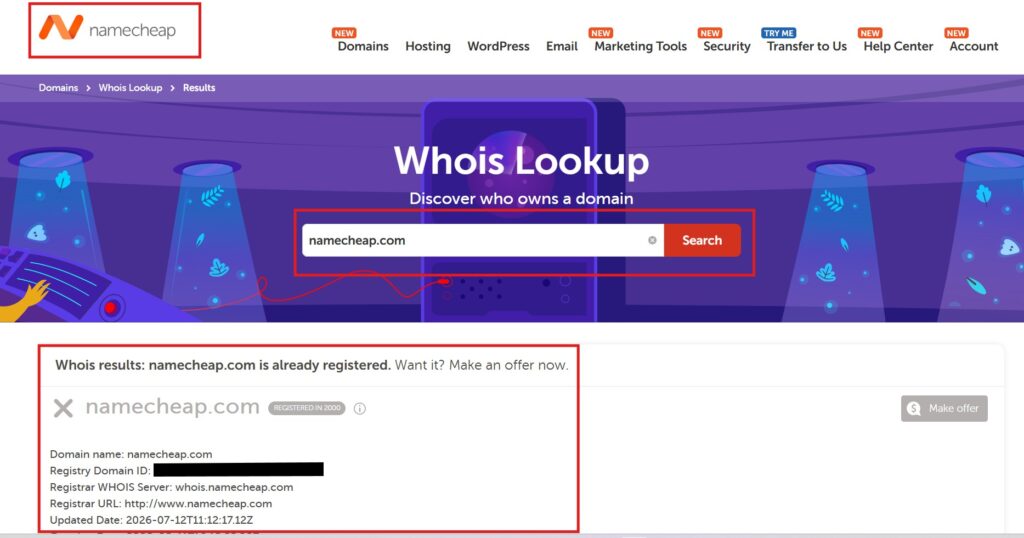Click the Make offer button
Screen dimensions: 1024x538
coord(944,408)
